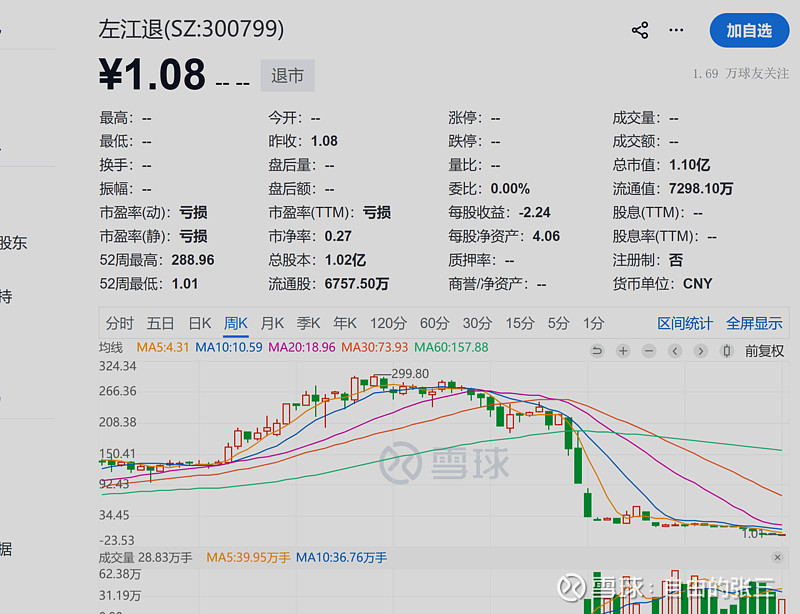Select the 日K tab
The width and height of the screenshot is (800, 614).
click(x=199, y=323)
